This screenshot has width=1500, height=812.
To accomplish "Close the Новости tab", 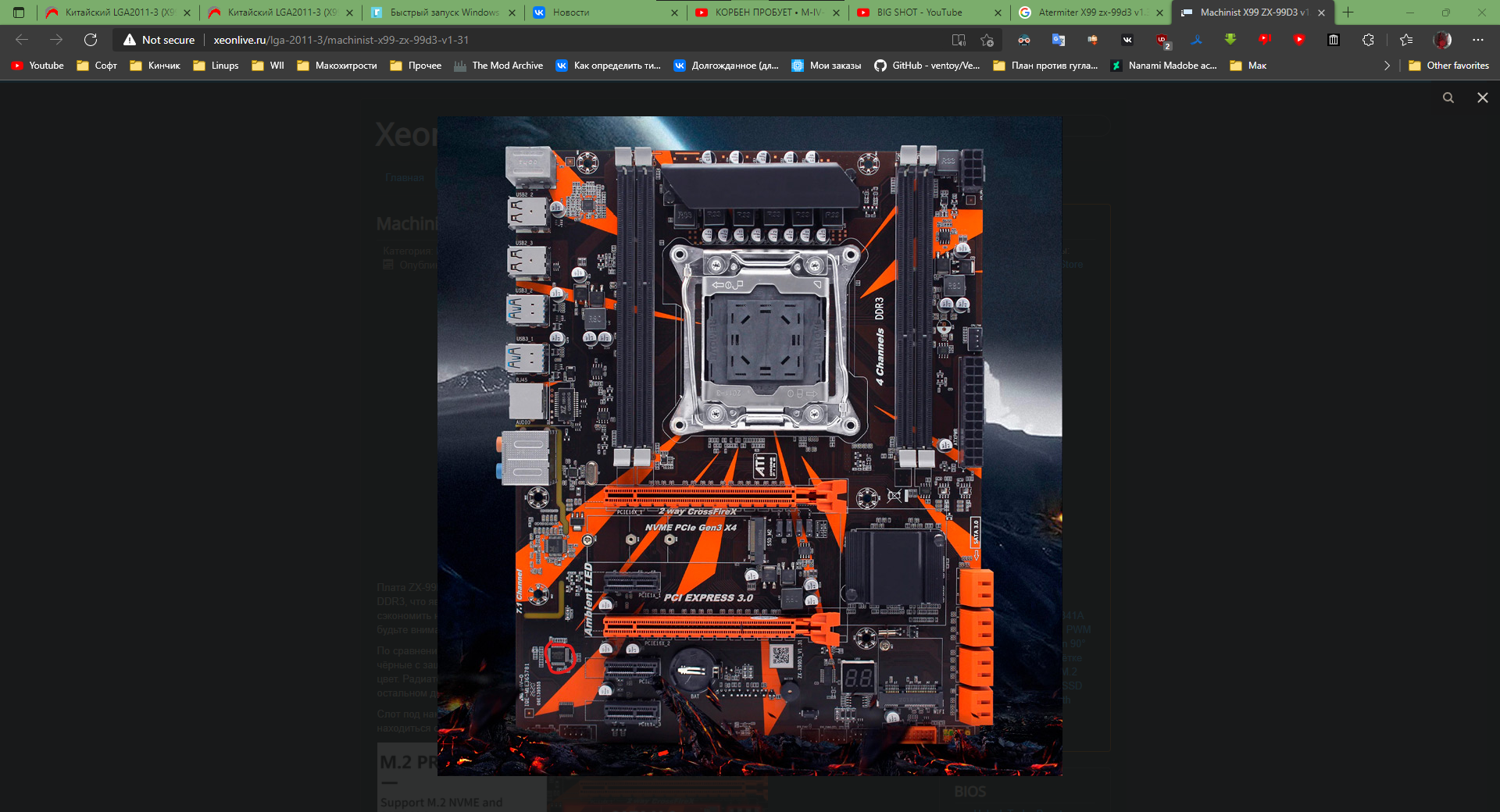I will coord(674,12).
